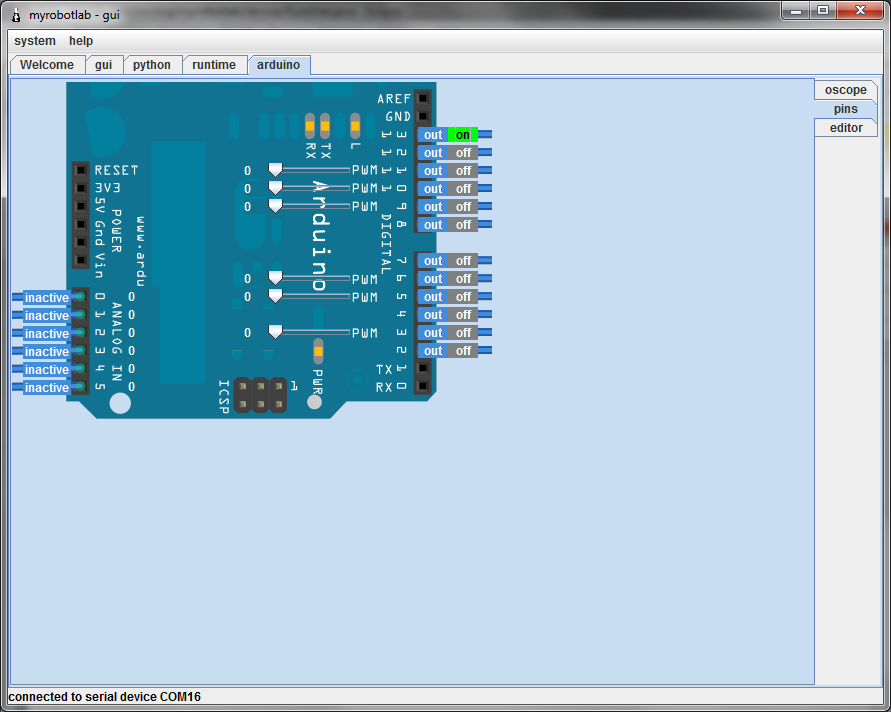
Task: Switch pin 2 'out' mode button
Action: click(433, 351)
